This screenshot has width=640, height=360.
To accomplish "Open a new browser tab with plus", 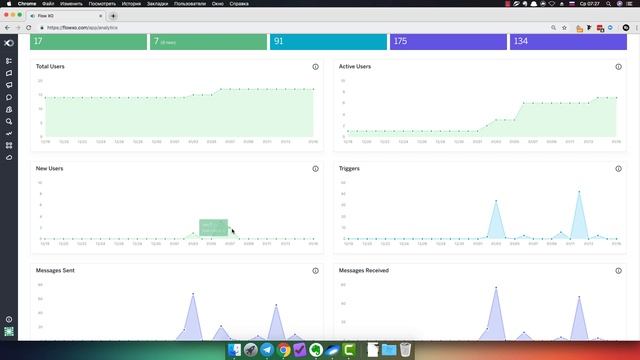I will click(x=113, y=16).
